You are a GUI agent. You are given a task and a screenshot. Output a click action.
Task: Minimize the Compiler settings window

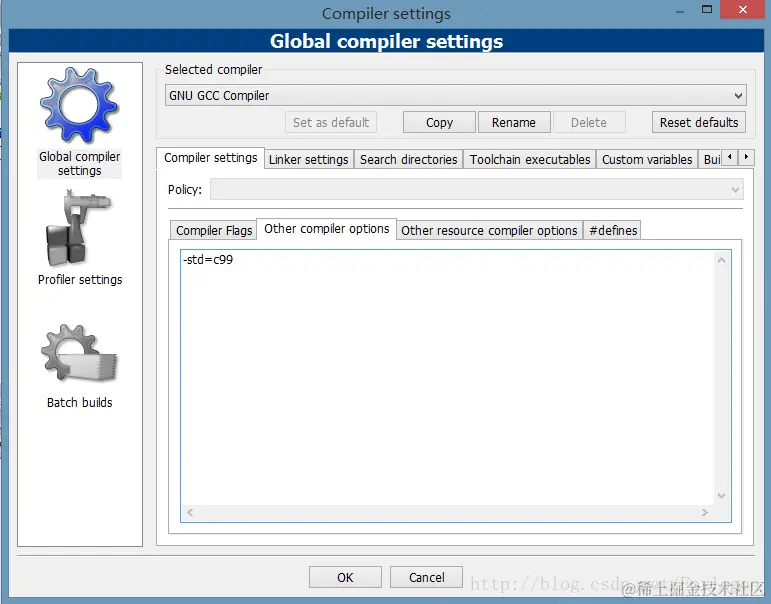680,12
